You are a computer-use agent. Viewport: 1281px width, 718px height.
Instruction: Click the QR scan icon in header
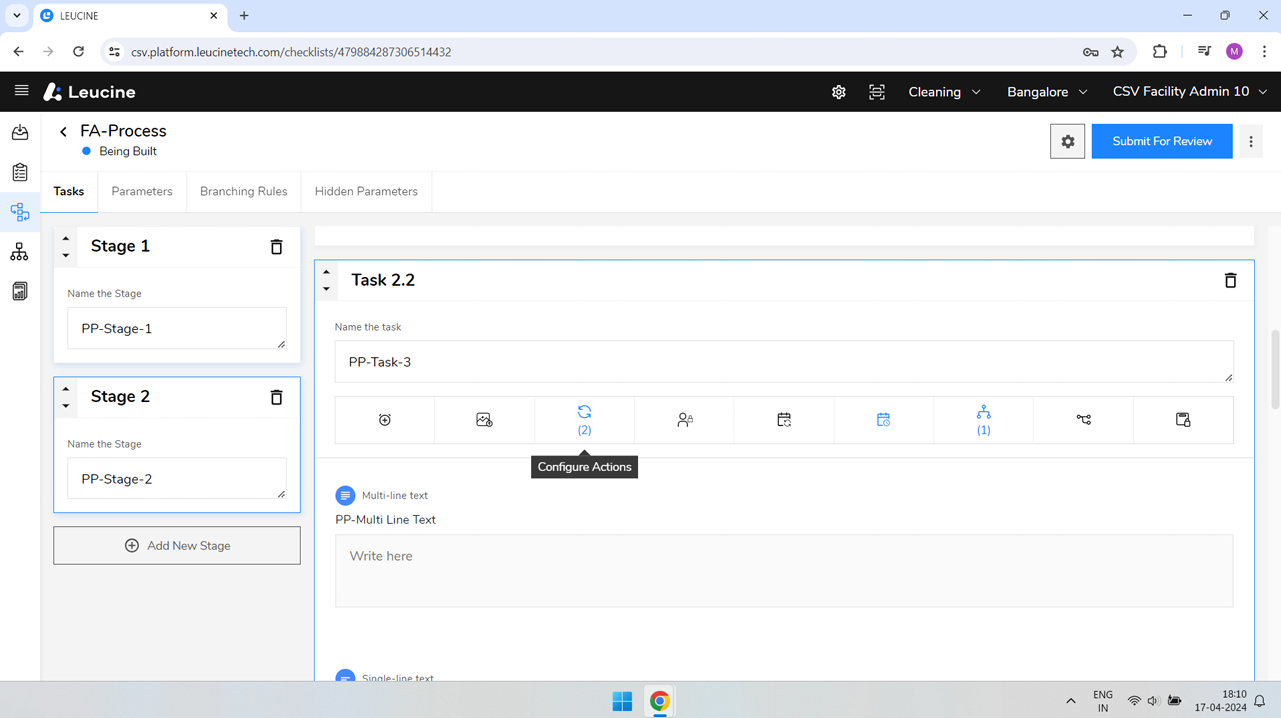click(x=876, y=92)
